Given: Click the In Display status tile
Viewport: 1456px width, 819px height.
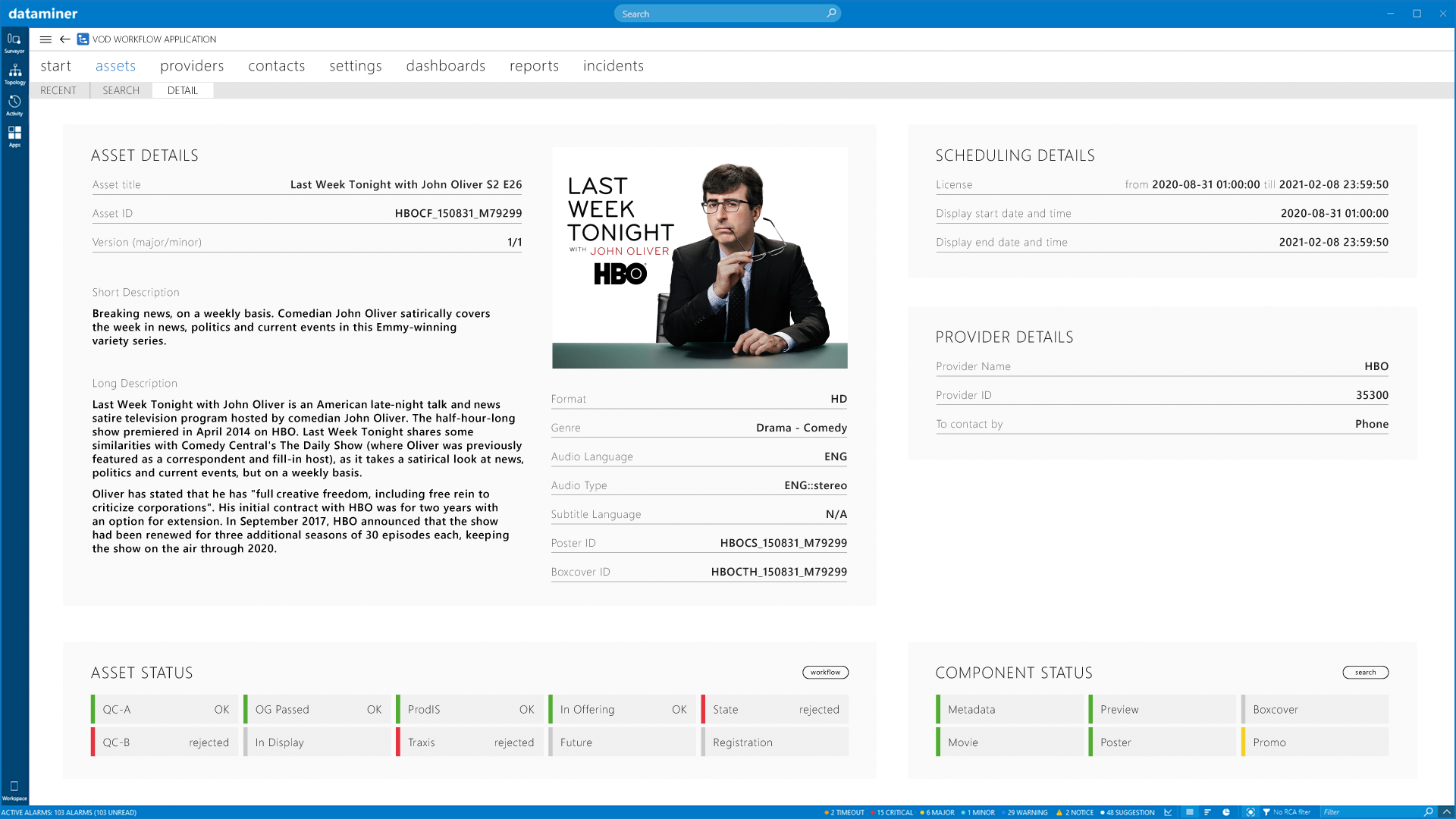Looking at the screenshot, I should [x=317, y=742].
